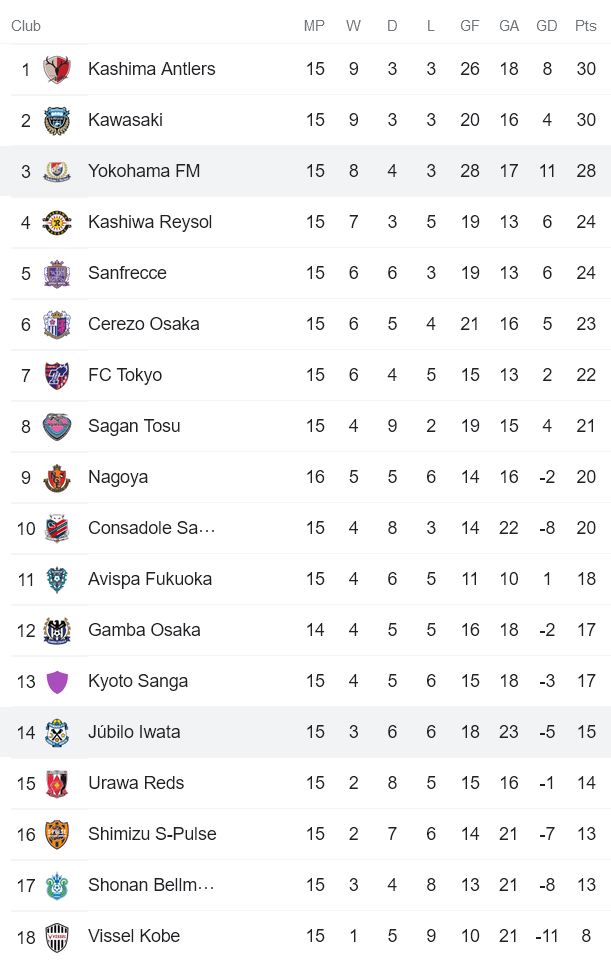Click the Vissel Kobe club crest
Image resolution: width=611 pixels, height=968 pixels.
click(x=55, y=936)
